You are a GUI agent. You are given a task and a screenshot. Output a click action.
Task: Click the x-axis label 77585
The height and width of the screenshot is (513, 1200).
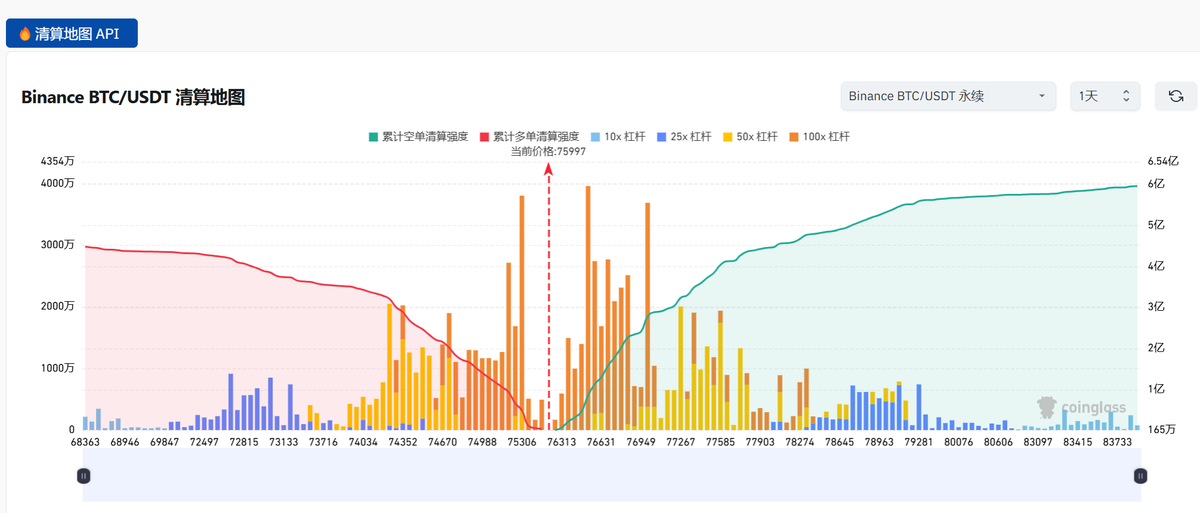[x=720, y=442]
